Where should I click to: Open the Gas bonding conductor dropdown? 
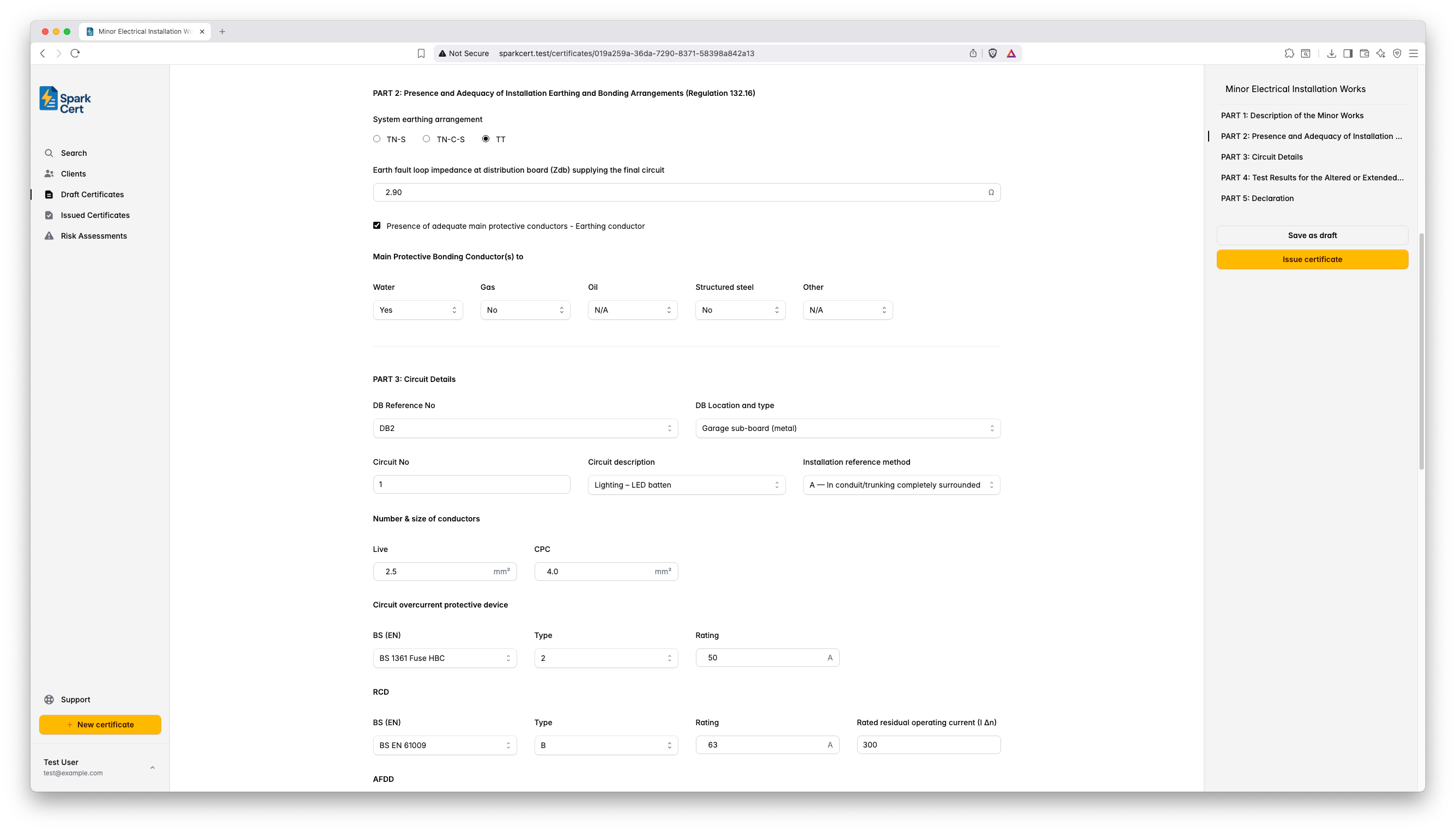pyautogui.click(x=525, y=309)
